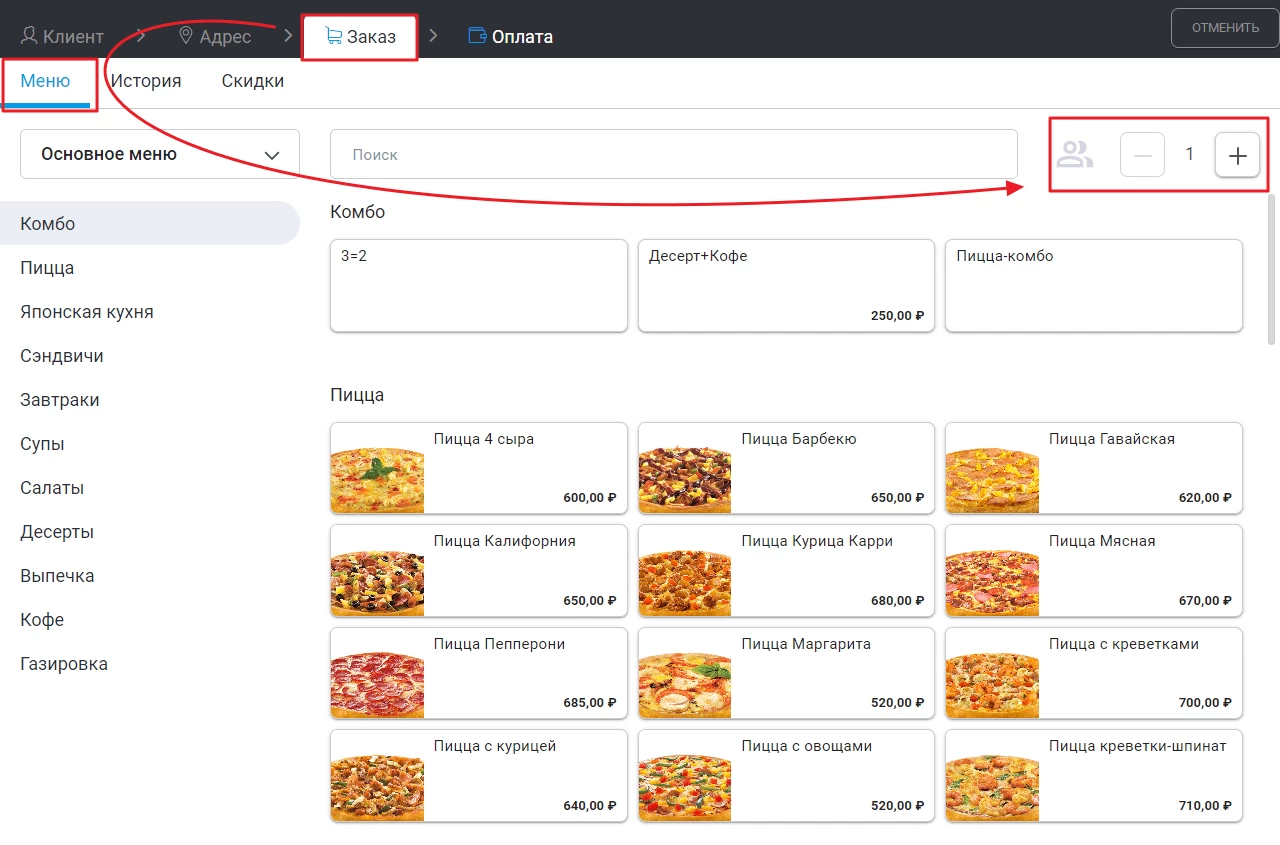The image size is (1280, 845).
Task: Switch to the История tab
Action: tap(146, 81)
